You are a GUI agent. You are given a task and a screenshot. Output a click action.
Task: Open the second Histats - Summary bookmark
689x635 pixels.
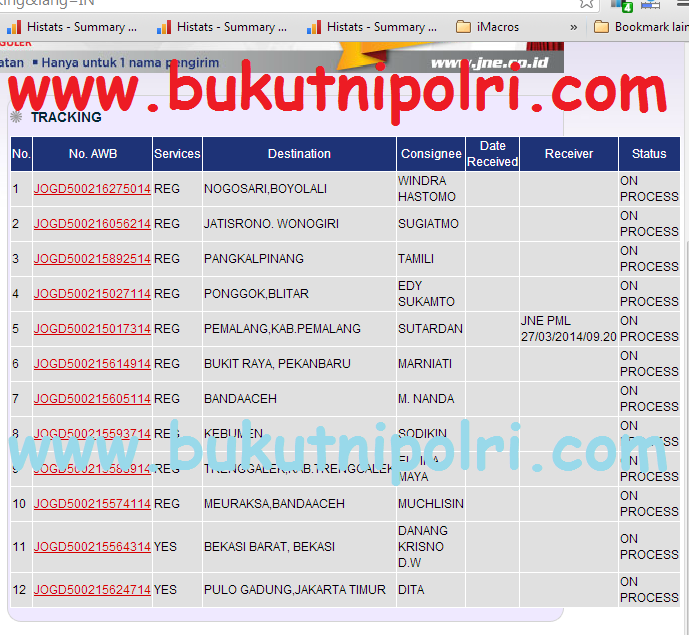click(x=221, y=27)
